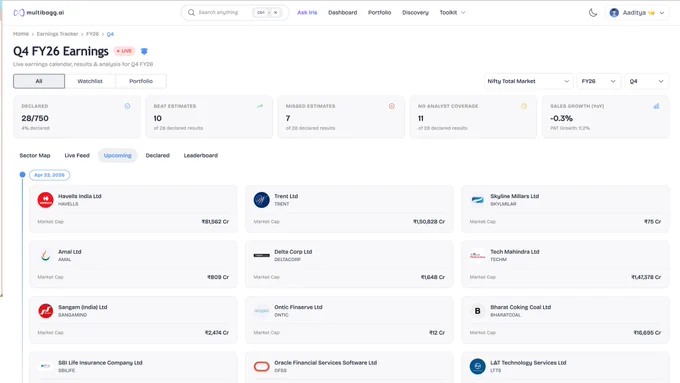Go to Dashboard in top navigation
The width and height of the screenshot is (680, 383).
click(x=343, y=13)
